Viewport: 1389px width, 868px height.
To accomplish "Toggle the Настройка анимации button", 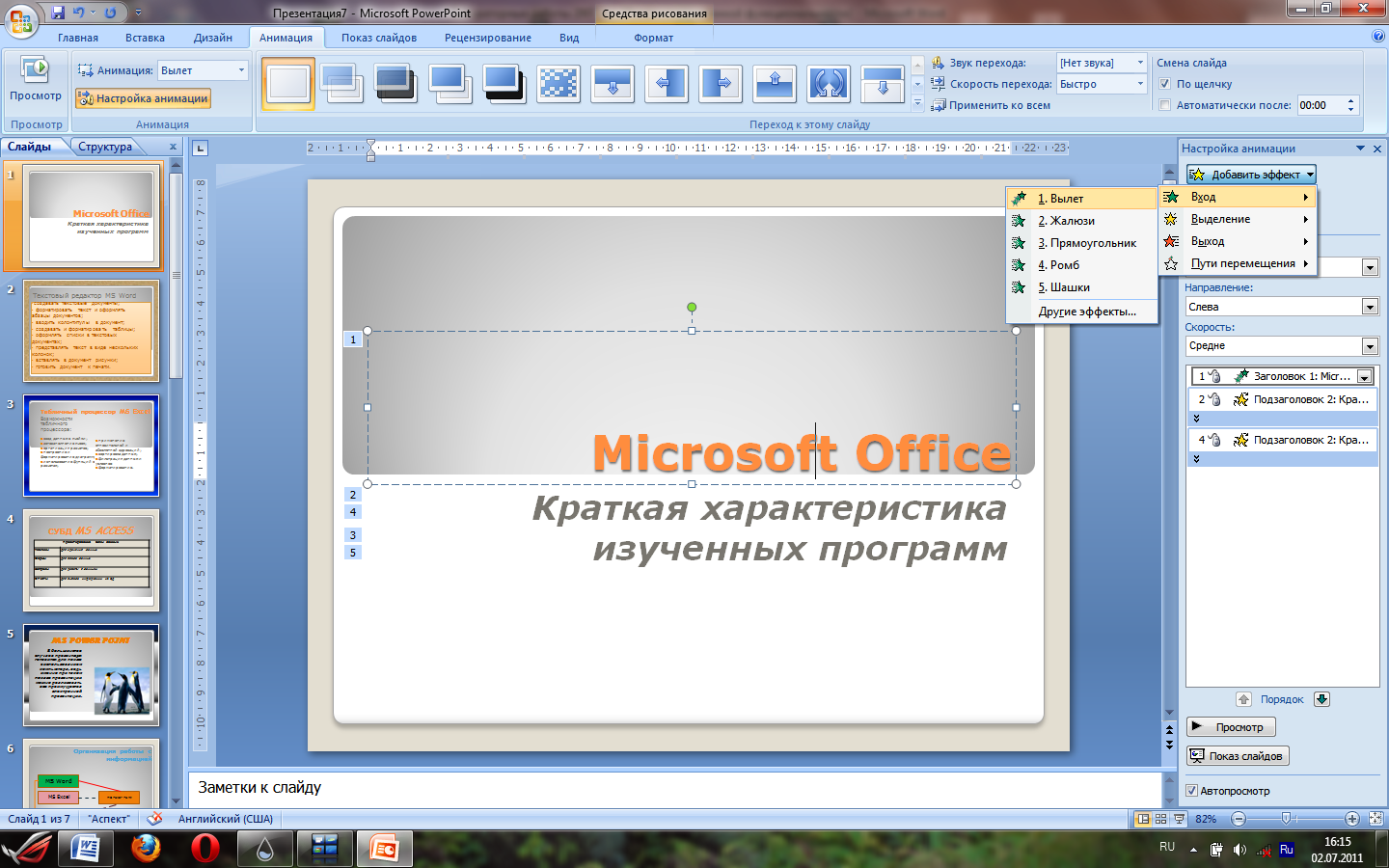I will point(143,98).
